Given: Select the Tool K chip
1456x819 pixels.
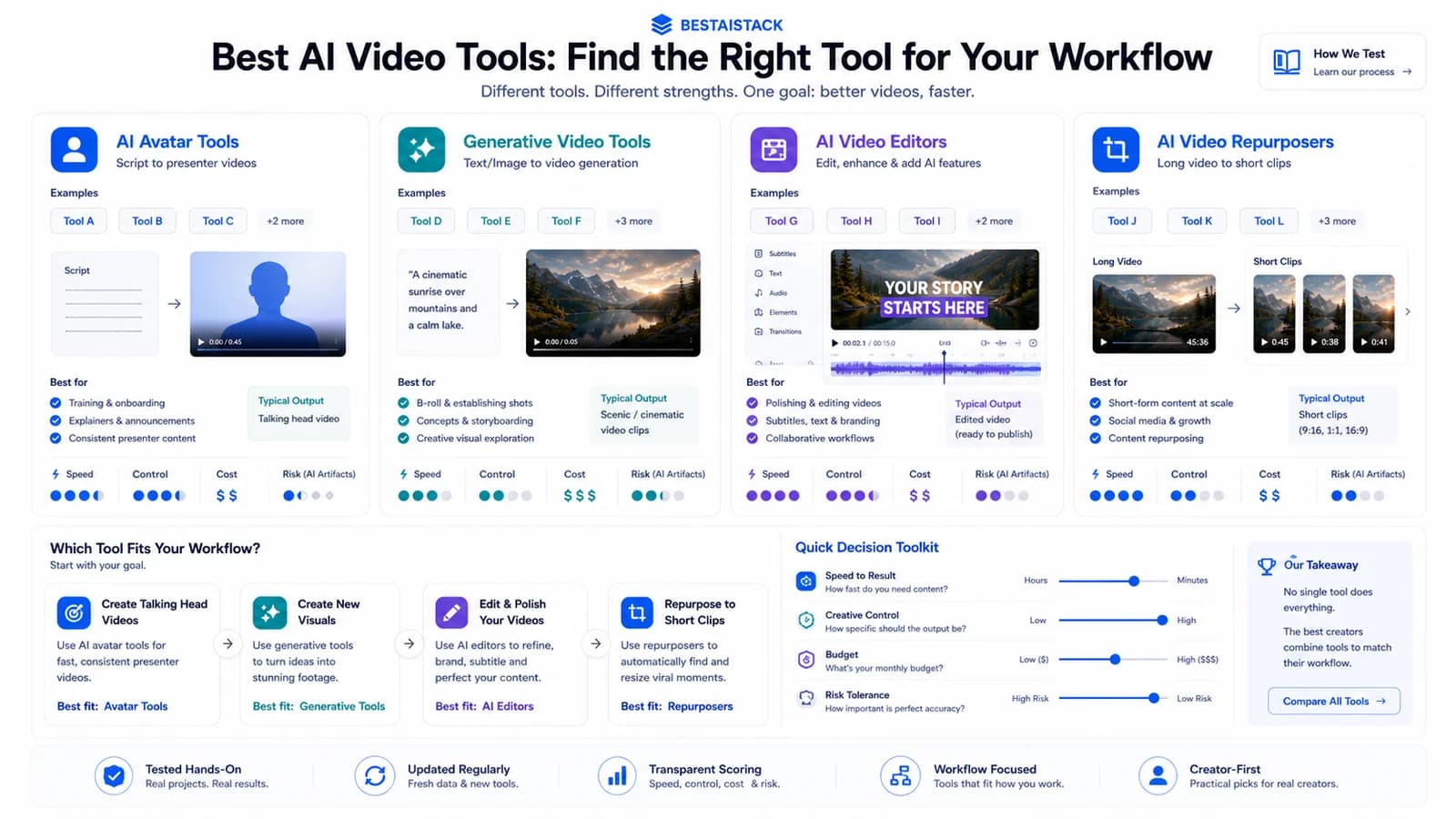Looking at the screenshot, I should 1197,221.
